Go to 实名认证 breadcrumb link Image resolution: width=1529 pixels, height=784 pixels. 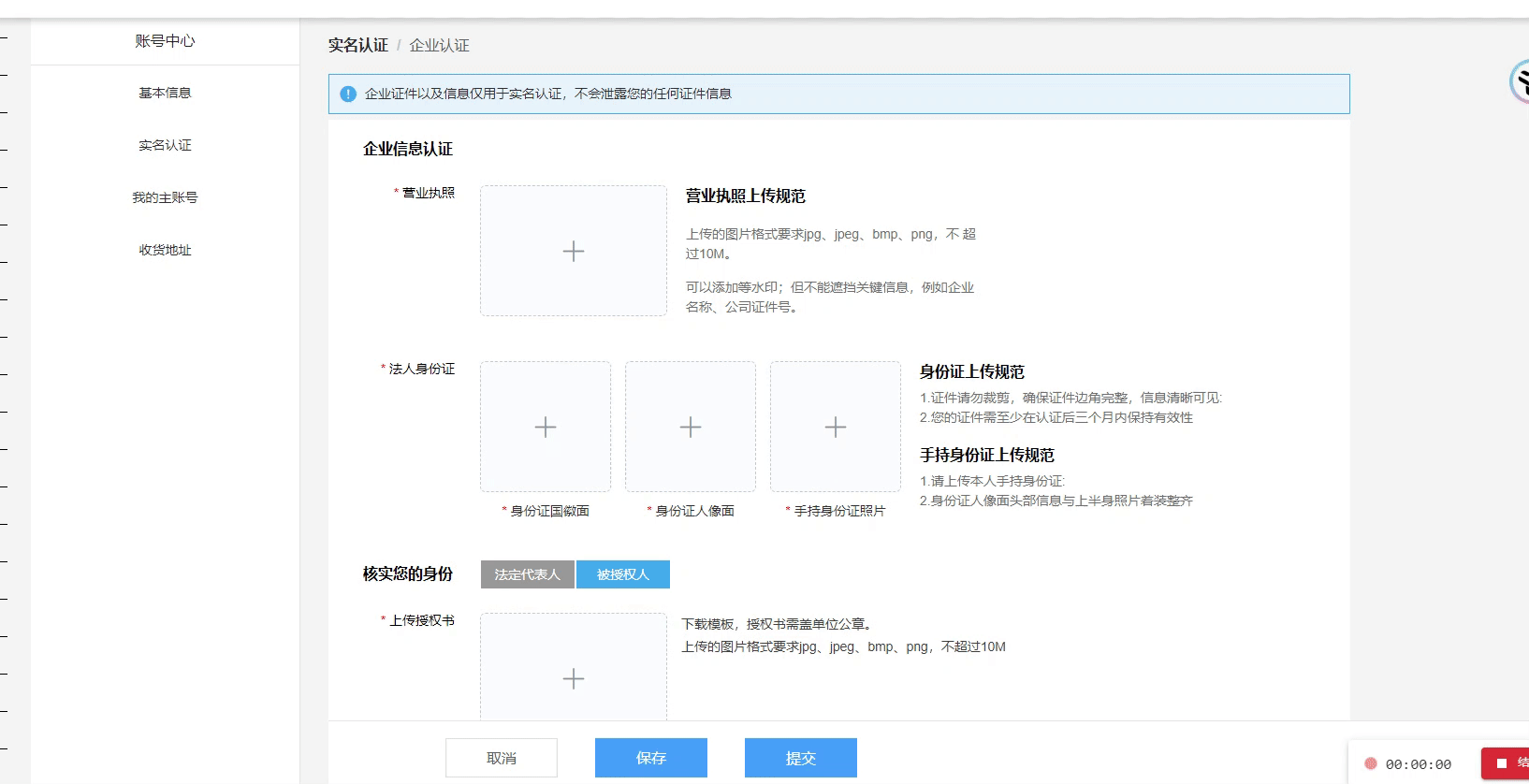[x=358, y=45]
